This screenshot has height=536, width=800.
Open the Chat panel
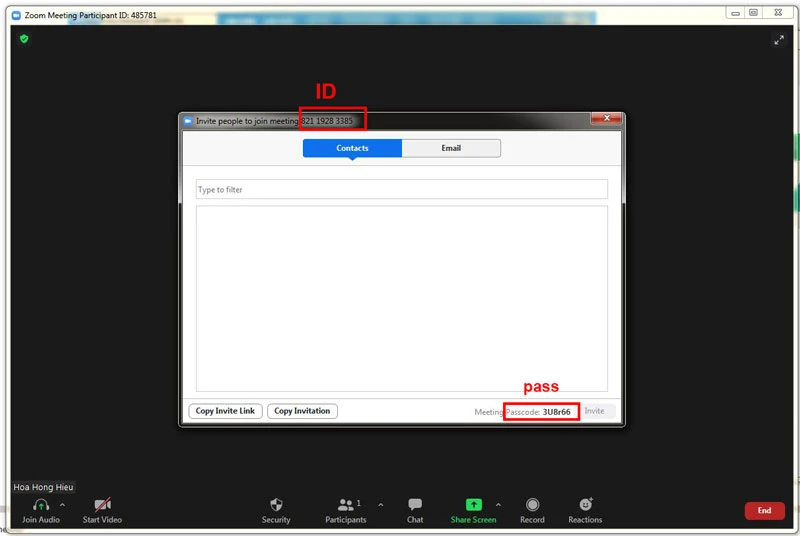pos(415,511)
